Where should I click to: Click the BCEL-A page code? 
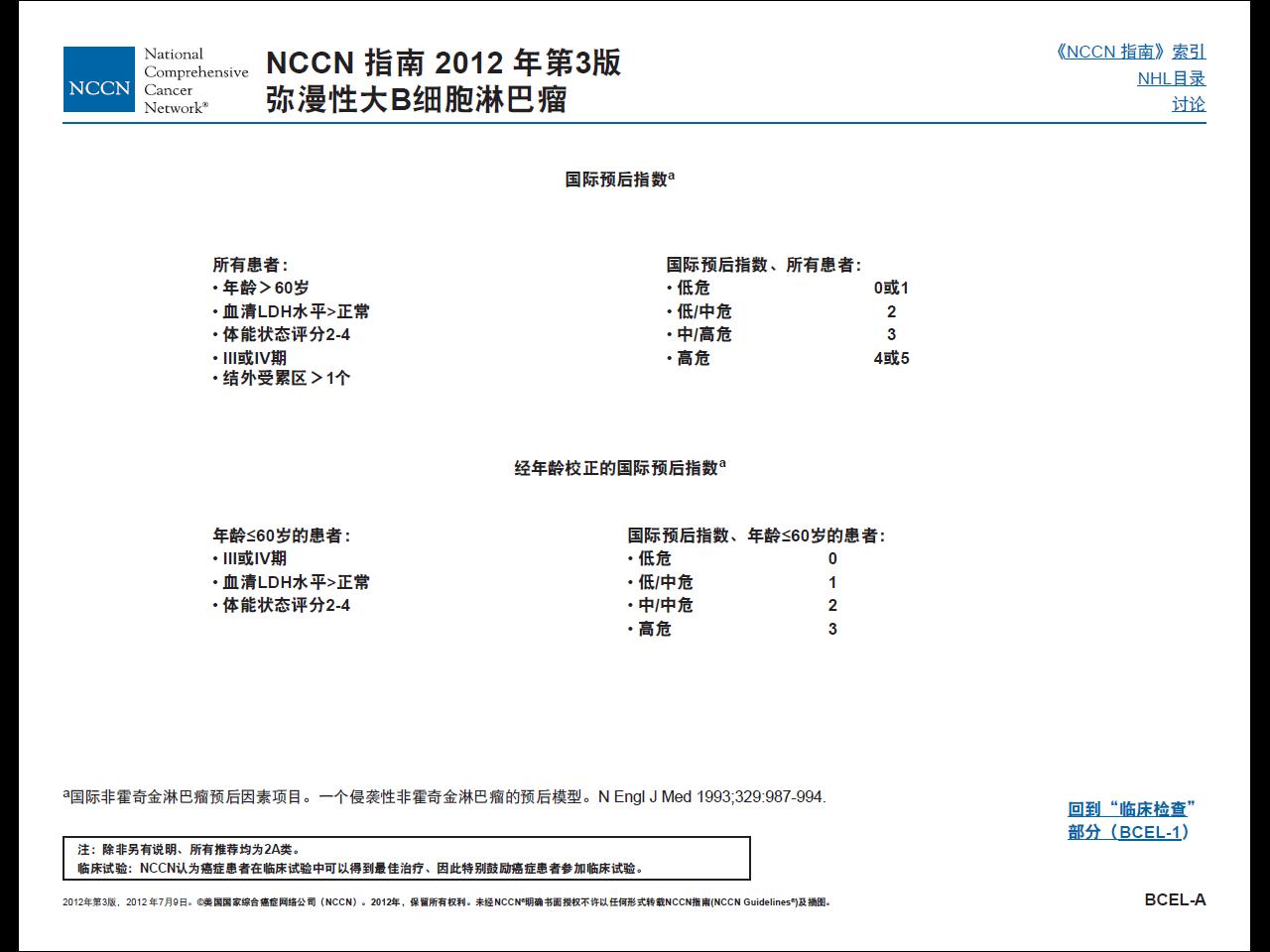[1175, 899]
